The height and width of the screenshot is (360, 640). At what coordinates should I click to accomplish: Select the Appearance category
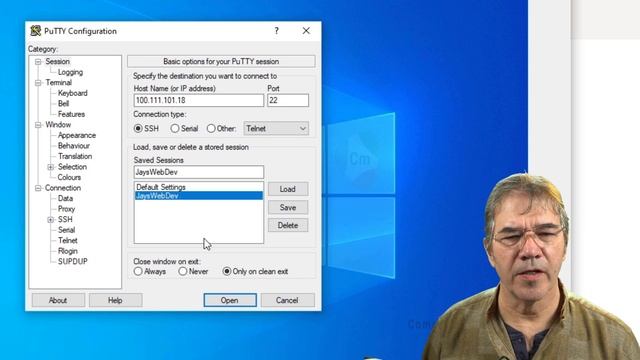tap(77, 136)
